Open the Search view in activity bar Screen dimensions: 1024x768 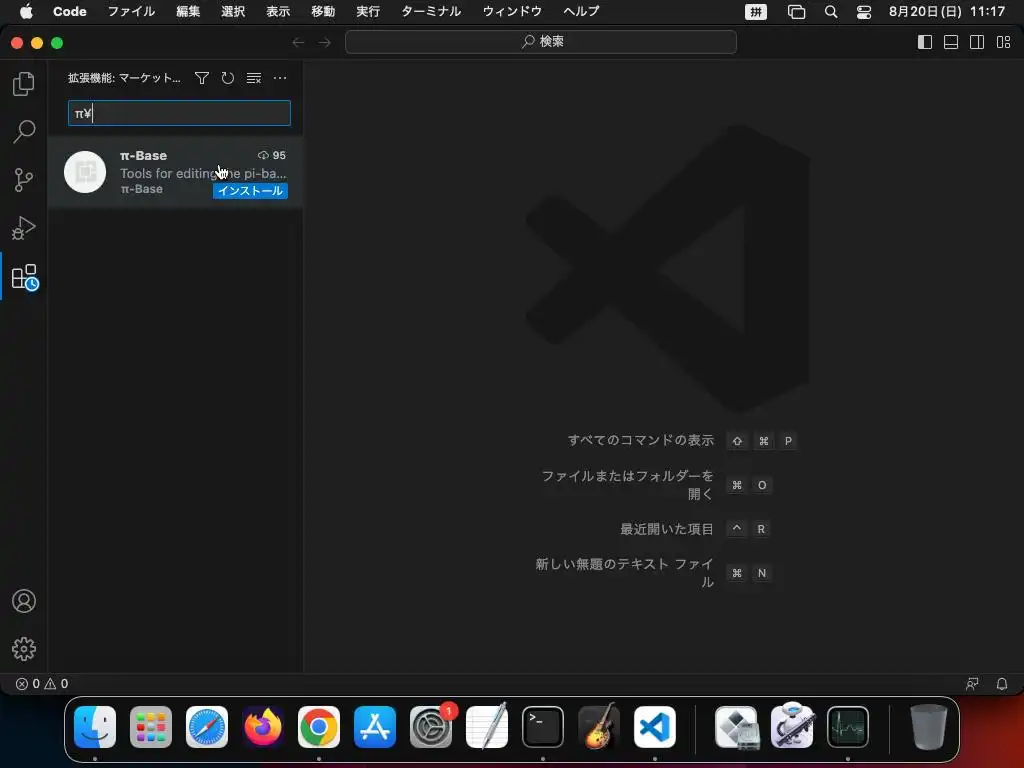pyautogui.click(x=24, y=131)
